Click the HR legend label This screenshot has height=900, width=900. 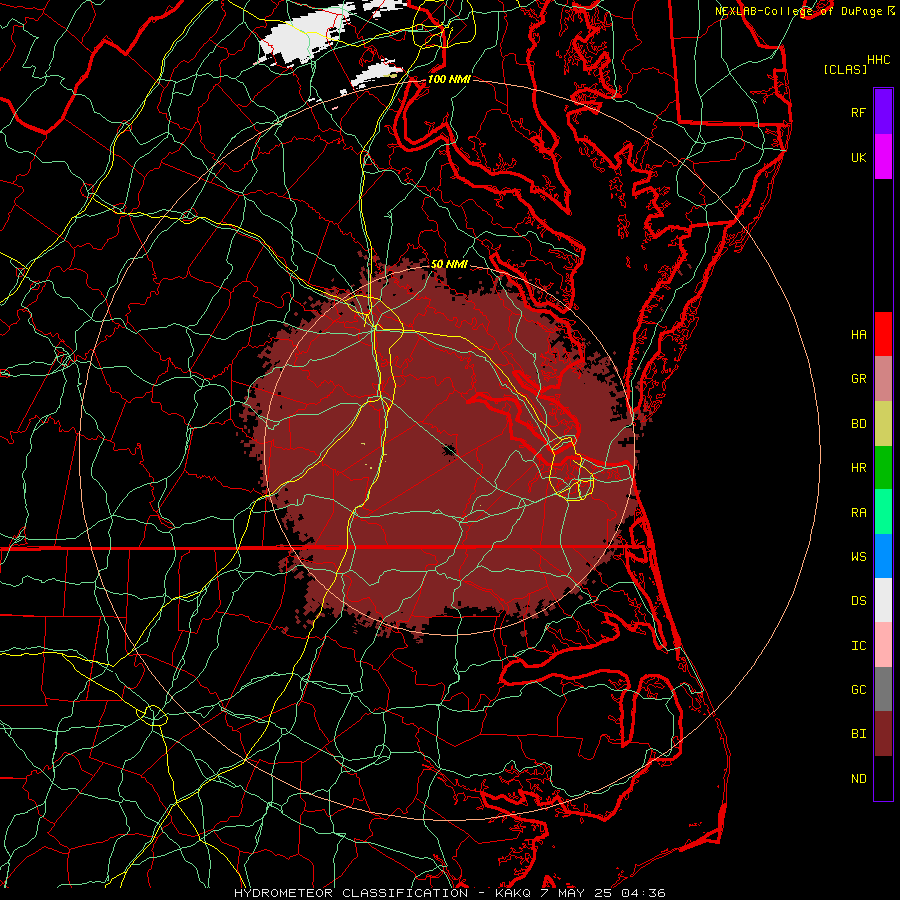859,468
